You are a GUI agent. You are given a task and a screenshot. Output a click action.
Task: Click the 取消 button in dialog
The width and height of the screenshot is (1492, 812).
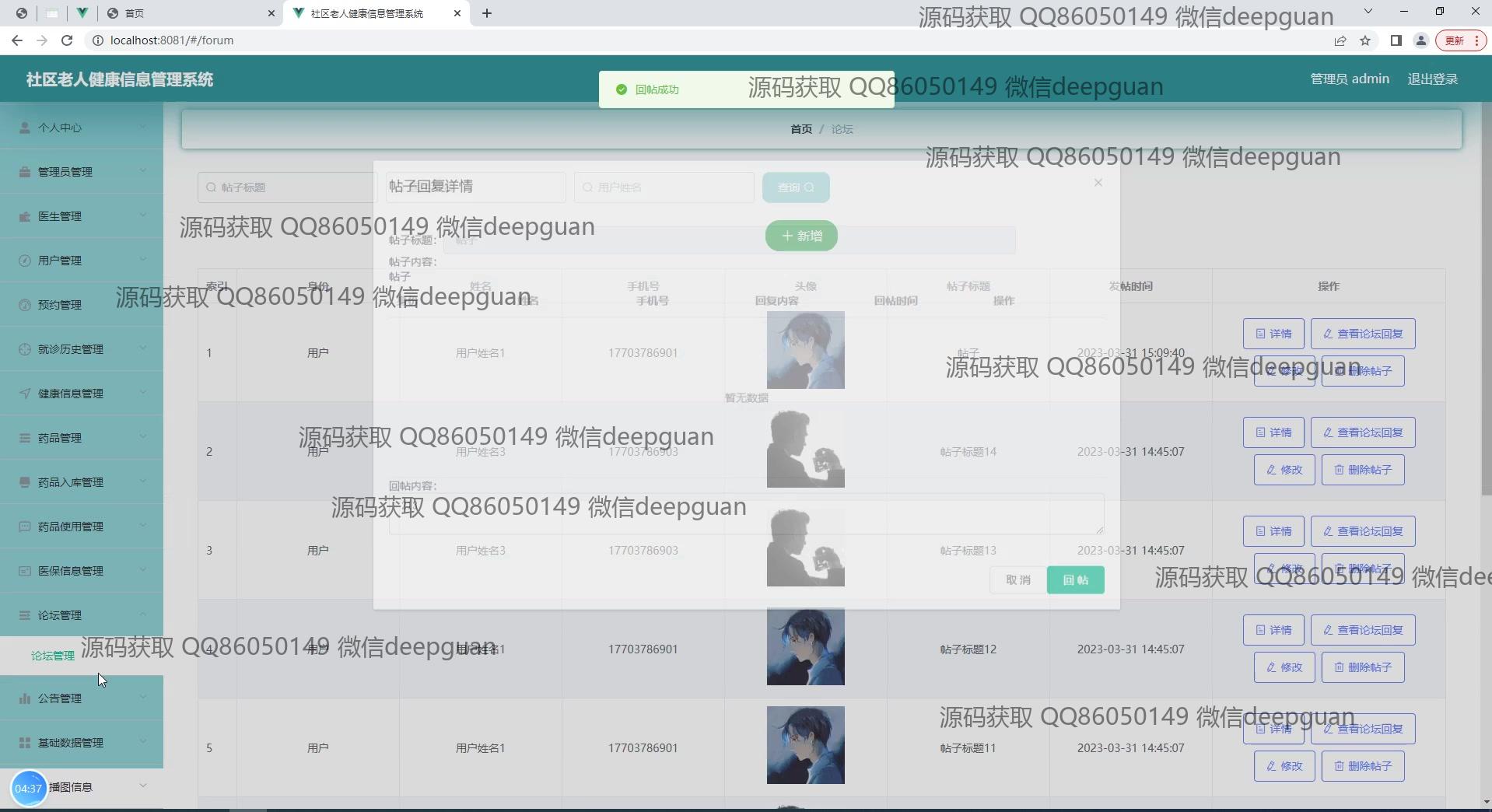point(1017,580)
